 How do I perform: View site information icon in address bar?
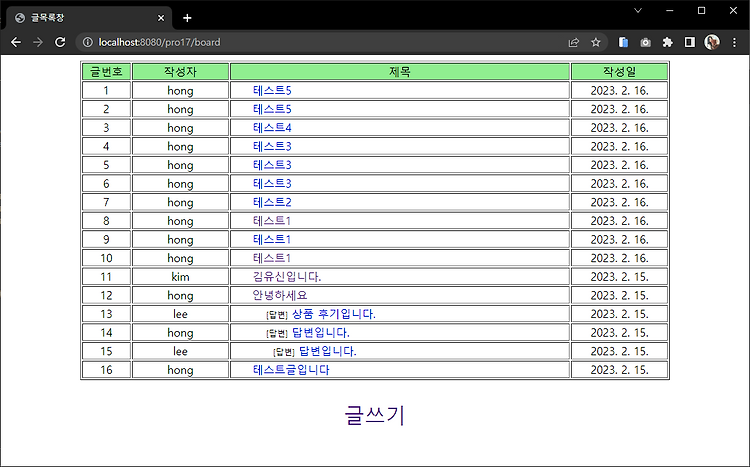[x=88, y=43]
